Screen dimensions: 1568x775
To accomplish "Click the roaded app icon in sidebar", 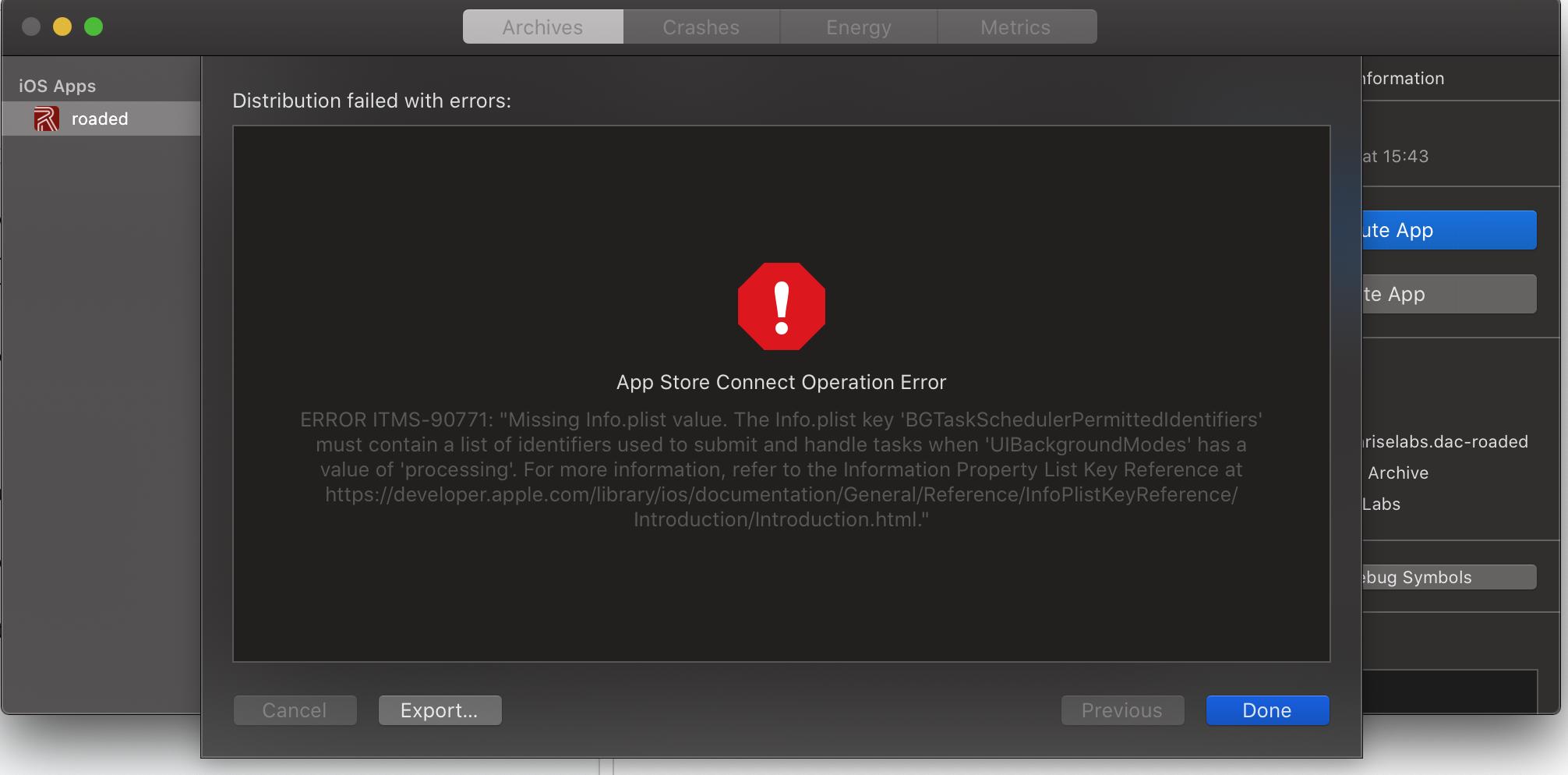I will coord(46,119).
